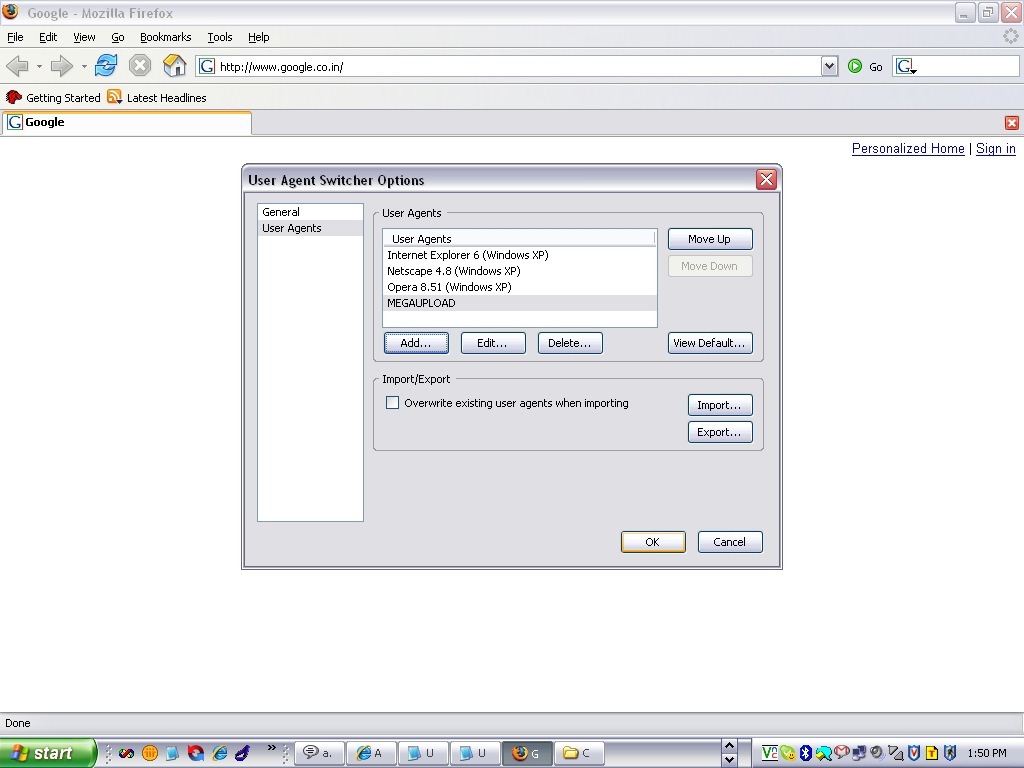Viewport: 1024px width, 768px height.
Task: Open the Internet Explorer taskbar window button
Action: coord(370,753)
